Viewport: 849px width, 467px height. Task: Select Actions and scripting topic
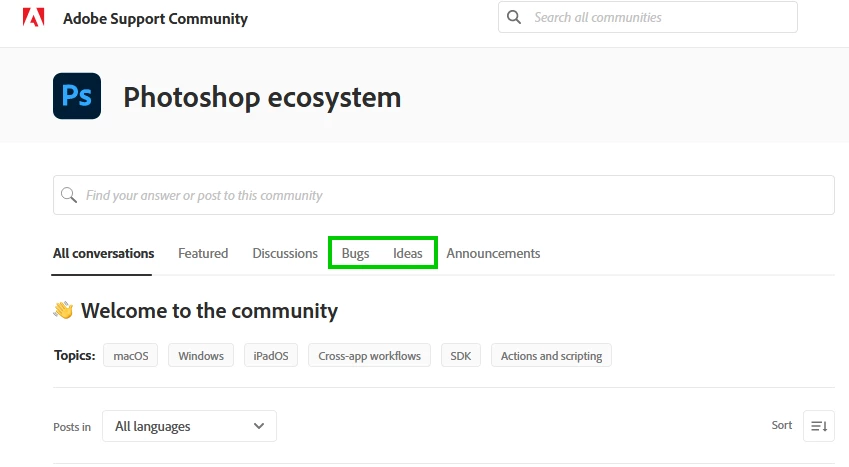tap(551, 355)
